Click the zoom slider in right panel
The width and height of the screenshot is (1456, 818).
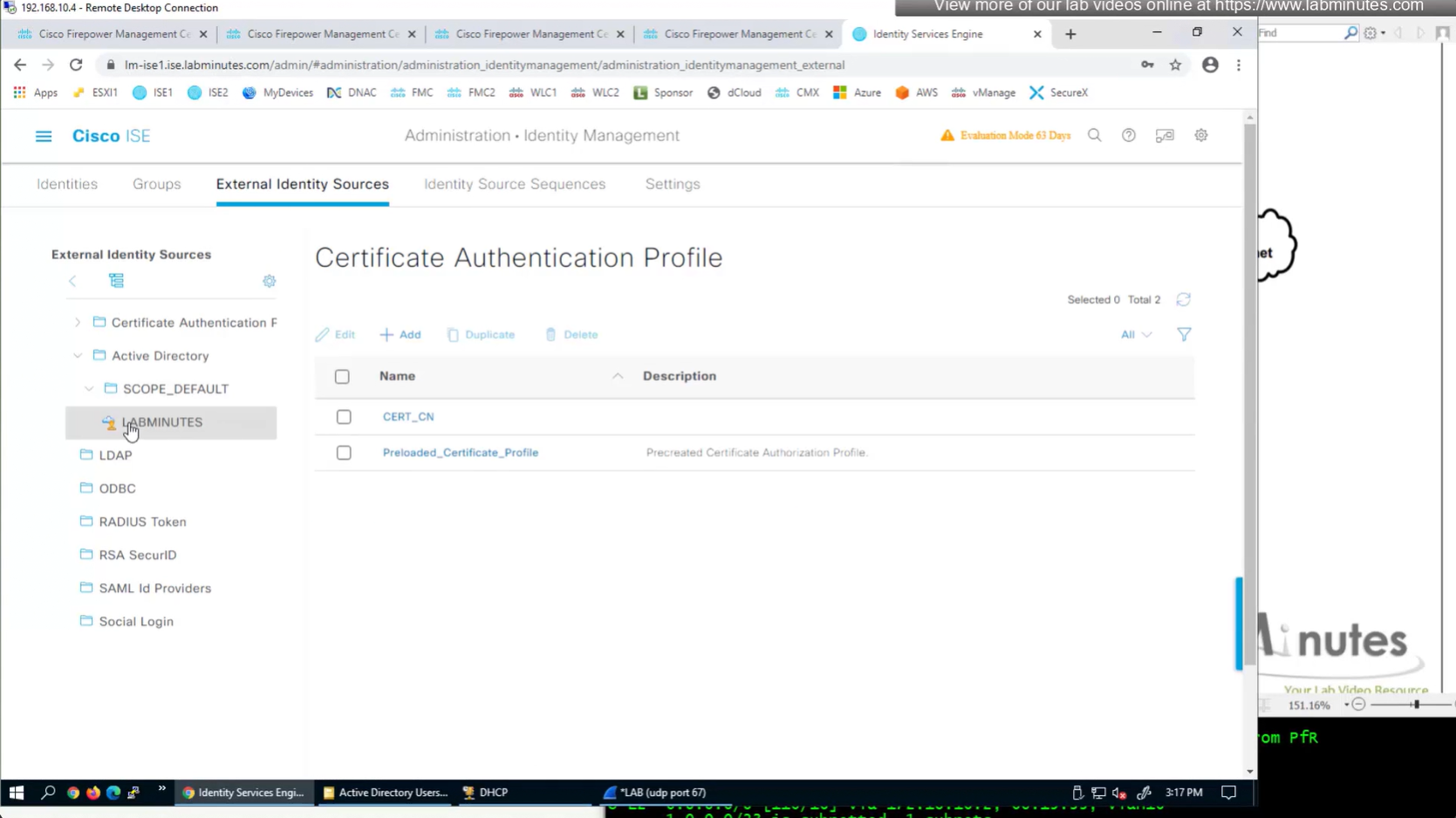coord(1415,705)
